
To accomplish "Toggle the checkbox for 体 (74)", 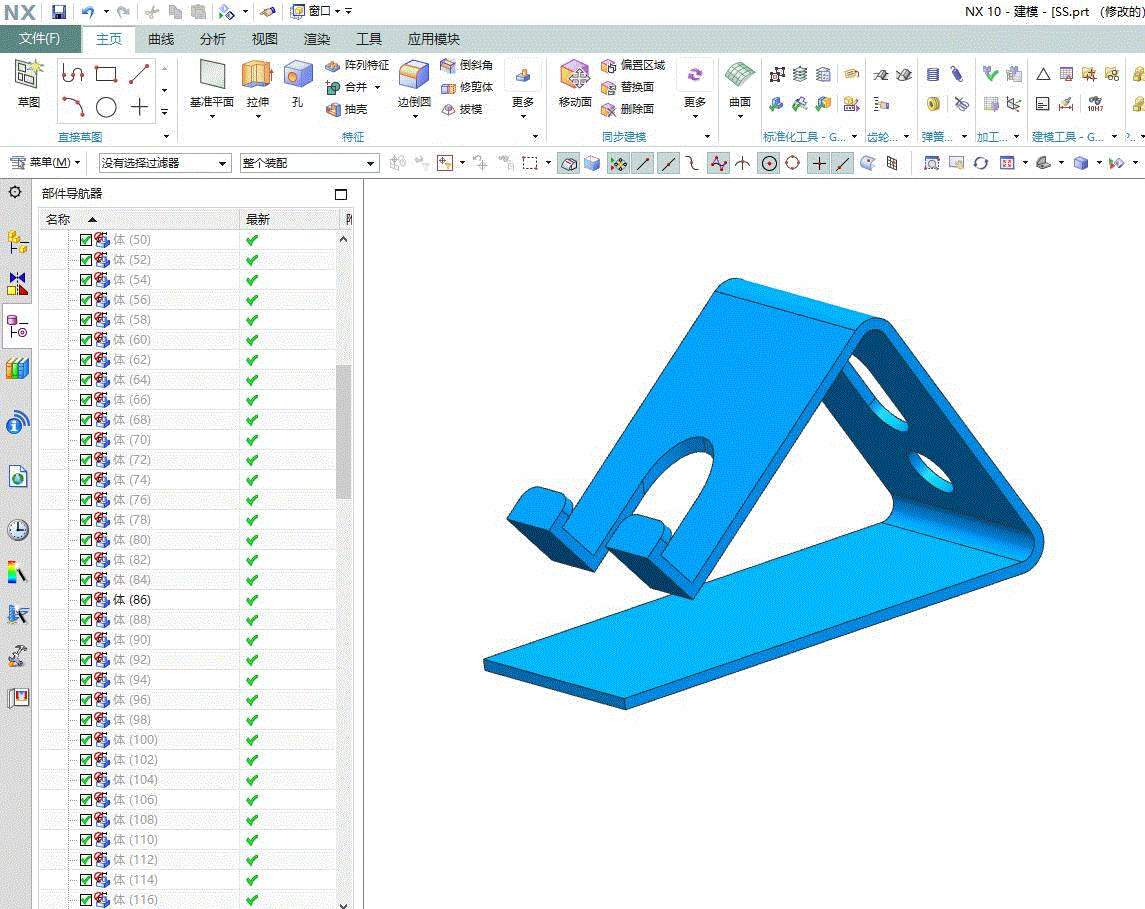I will pyautogui.click(x=85, y=480).
